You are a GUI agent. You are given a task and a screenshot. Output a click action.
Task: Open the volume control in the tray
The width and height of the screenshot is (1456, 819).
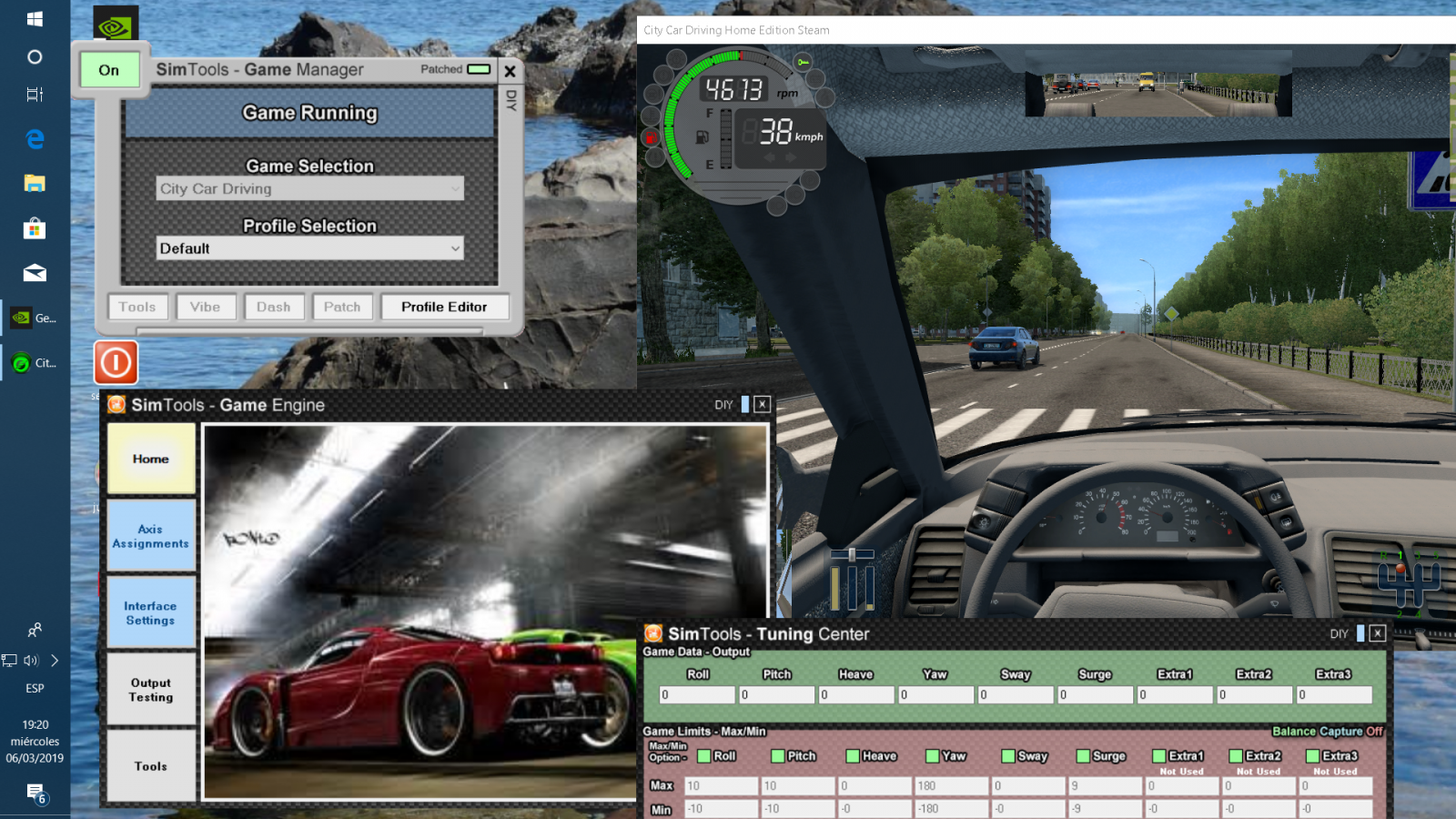[31, 661]
